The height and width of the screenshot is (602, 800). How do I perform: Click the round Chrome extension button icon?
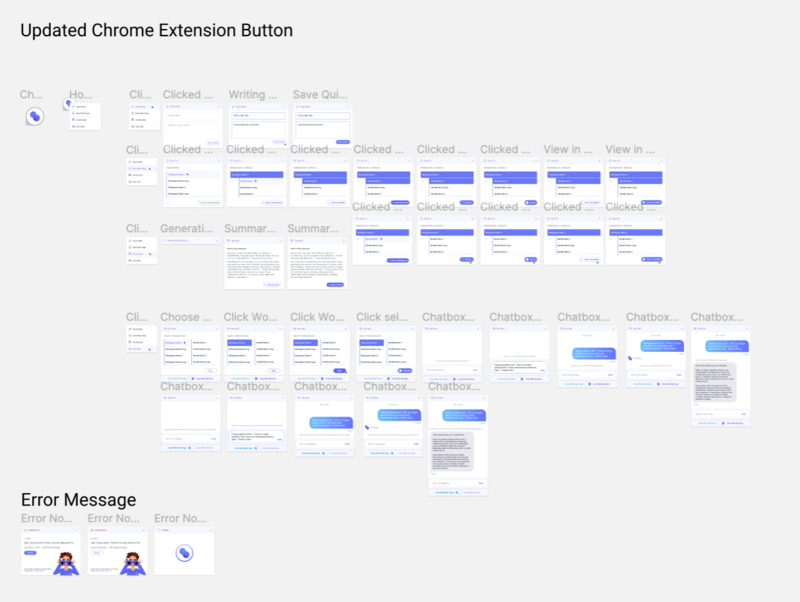[x=33, y=117]
